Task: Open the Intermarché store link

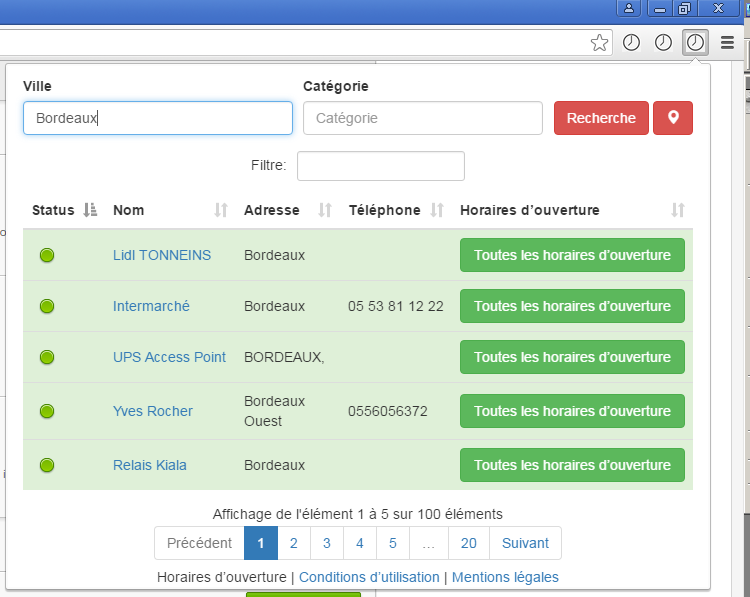Action: coord(151,306)
